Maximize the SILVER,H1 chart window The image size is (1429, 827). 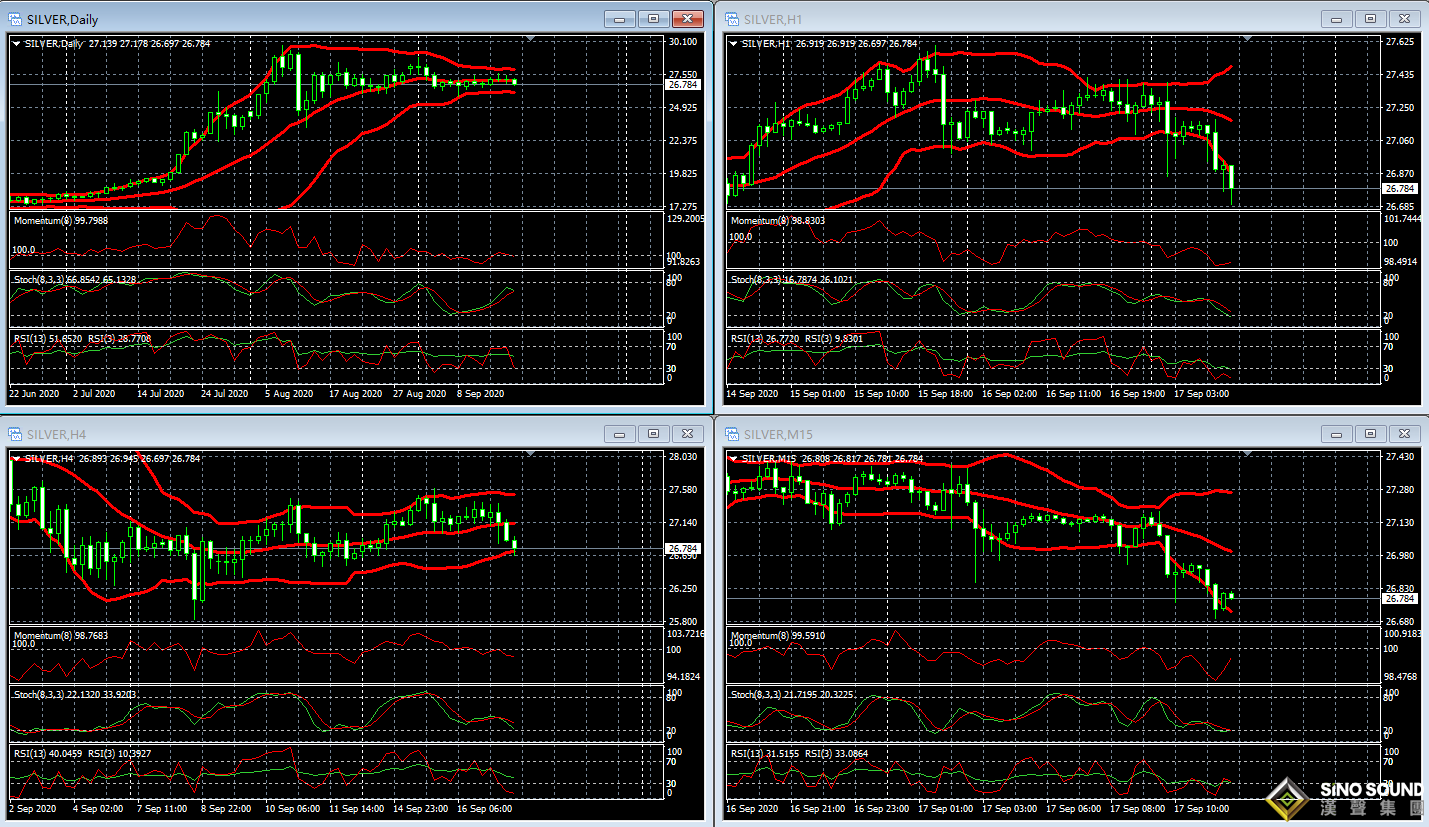point(1370,19)
